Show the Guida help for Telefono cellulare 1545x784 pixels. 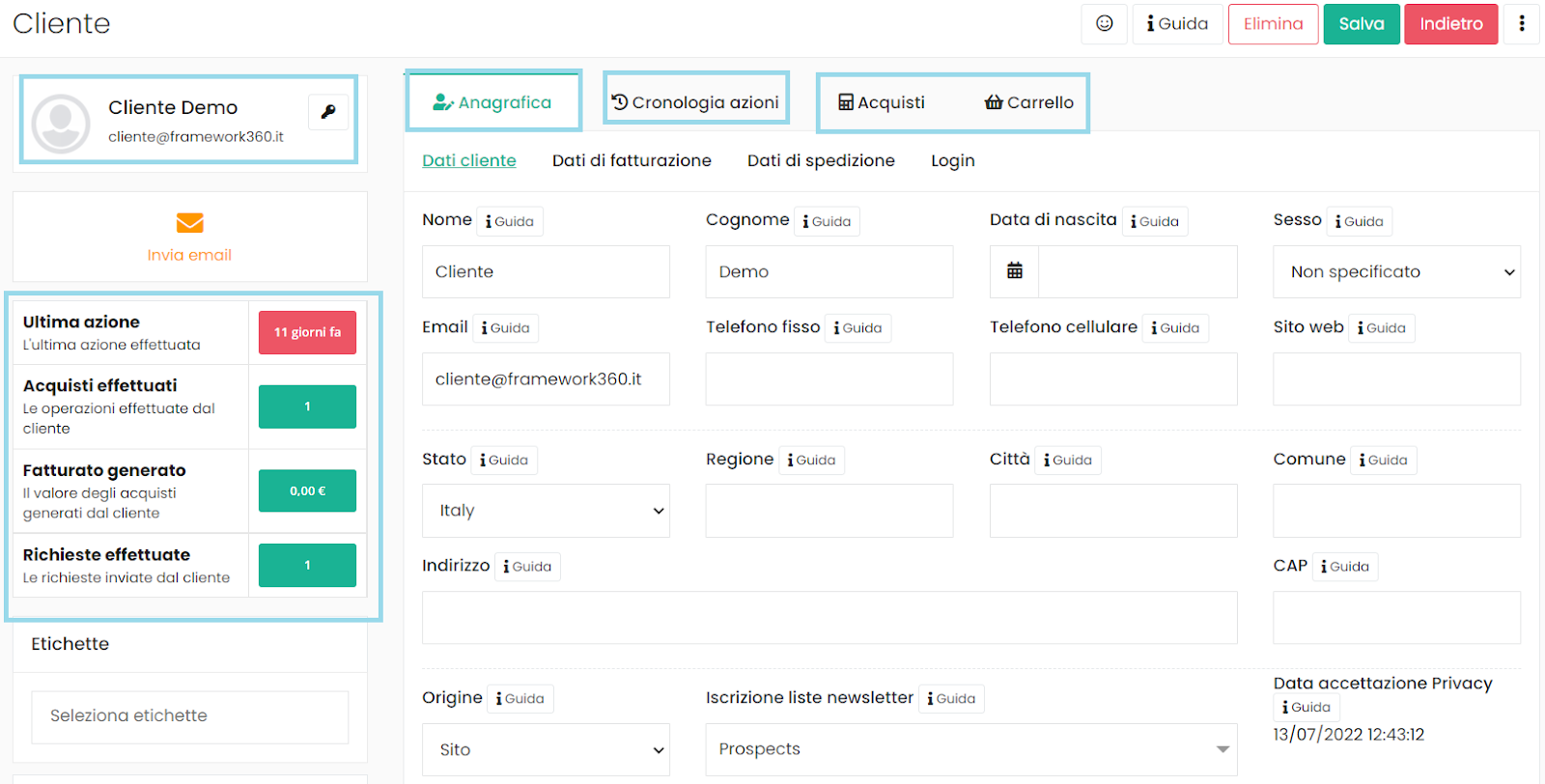tap(1175, 328)
